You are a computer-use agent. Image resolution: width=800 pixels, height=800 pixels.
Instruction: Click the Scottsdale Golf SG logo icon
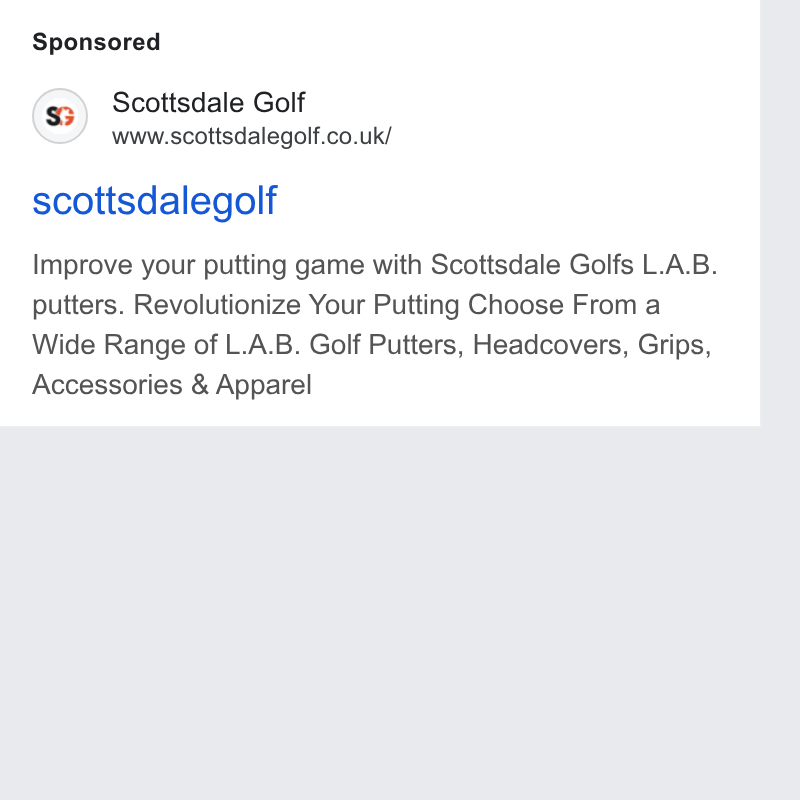pyautogui.click(x=60, y=116)
